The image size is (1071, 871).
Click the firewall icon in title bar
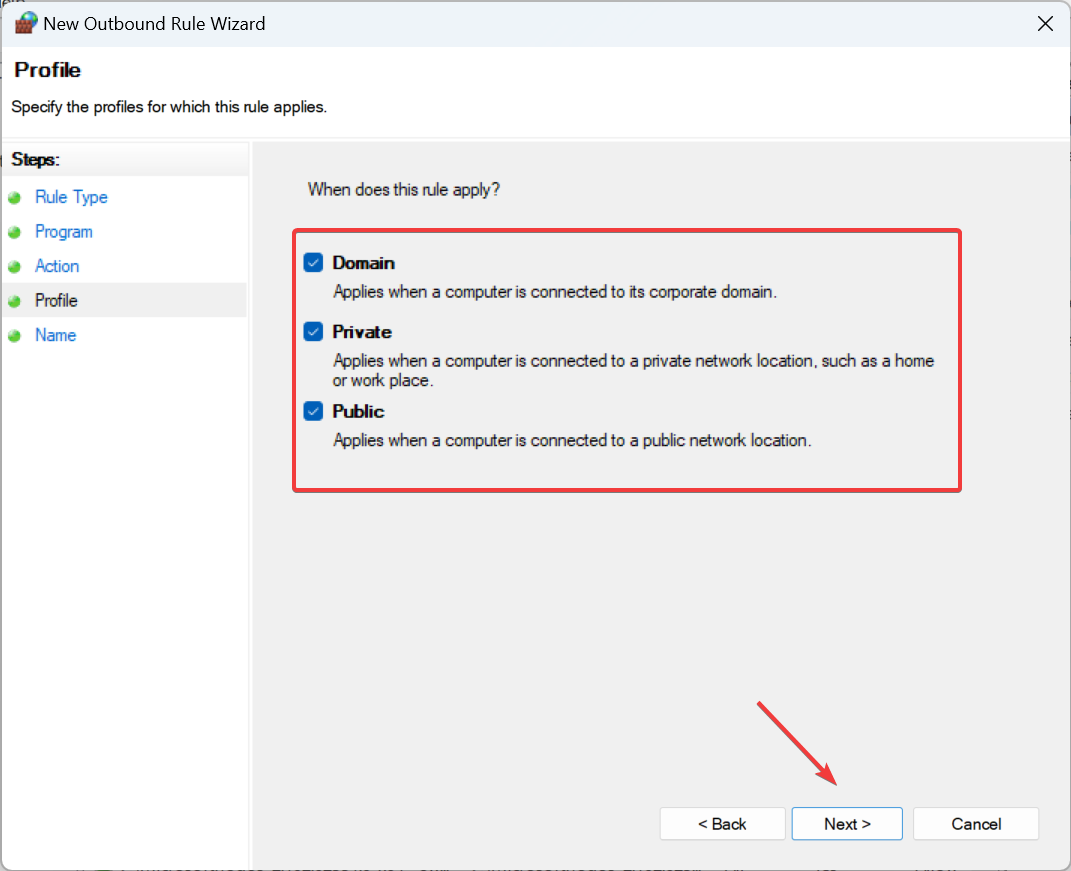tap(26, 23)
